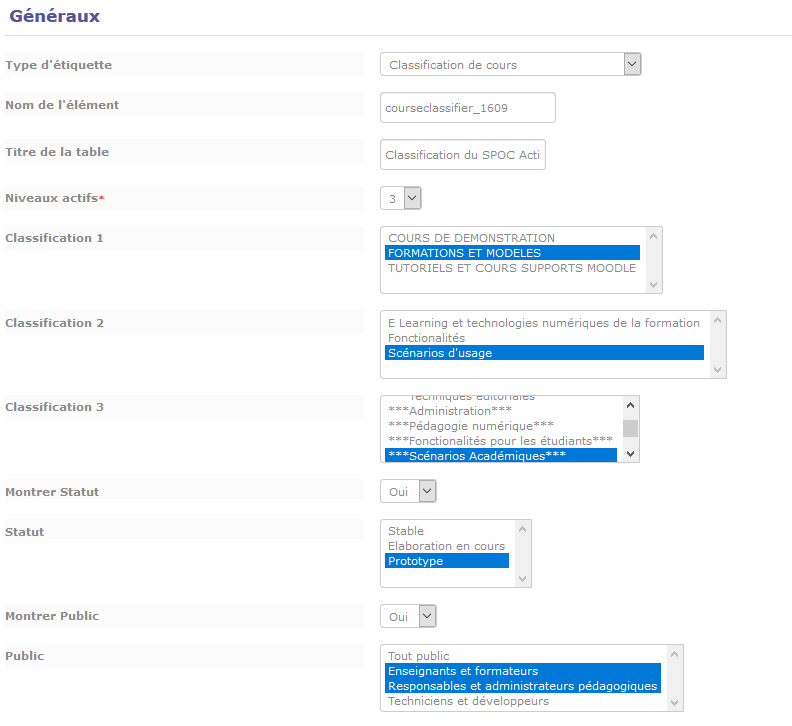Click the Nom de l'élément text field
Image resolution: width=792 pixels, height=726 pixels.
(x=467, y=108)
